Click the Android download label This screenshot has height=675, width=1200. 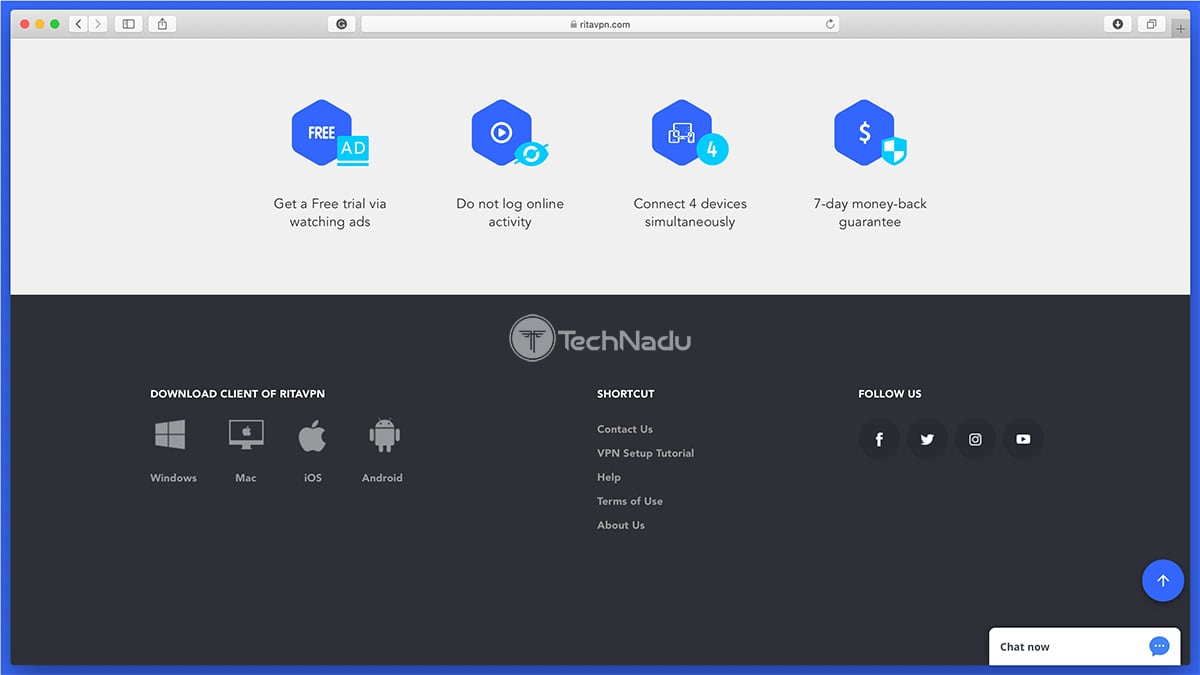click(382, 478)
